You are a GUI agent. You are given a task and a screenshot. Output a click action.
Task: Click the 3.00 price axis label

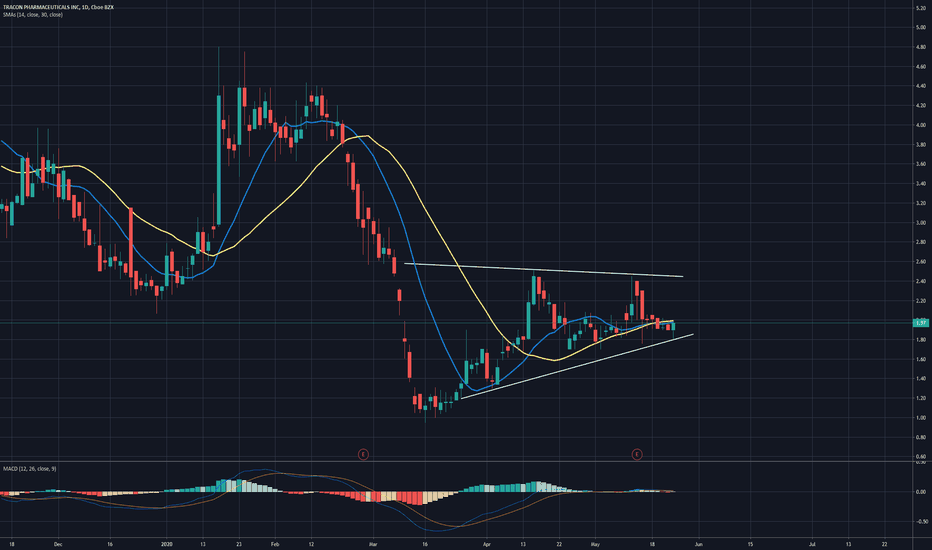[x=920, y=222]
